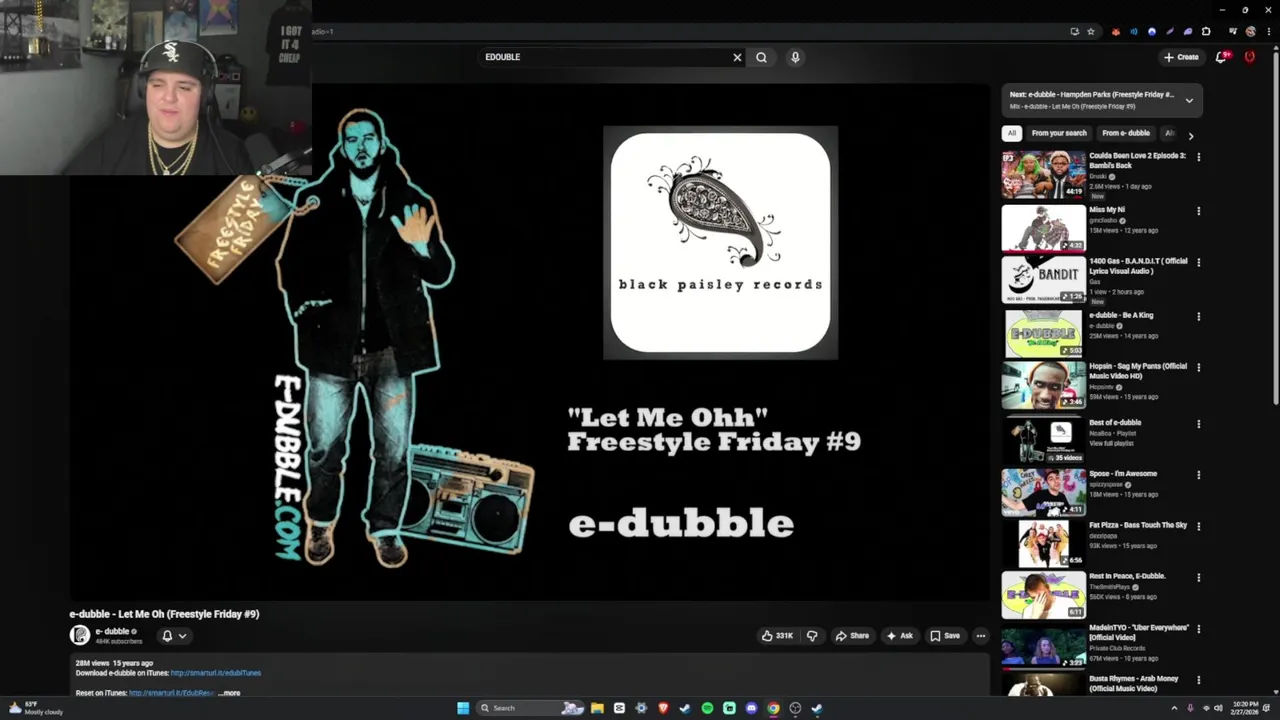Open options for Miss My Ni video
The width and height of the screenshot is (1280, 720).
pos(1198,211)
